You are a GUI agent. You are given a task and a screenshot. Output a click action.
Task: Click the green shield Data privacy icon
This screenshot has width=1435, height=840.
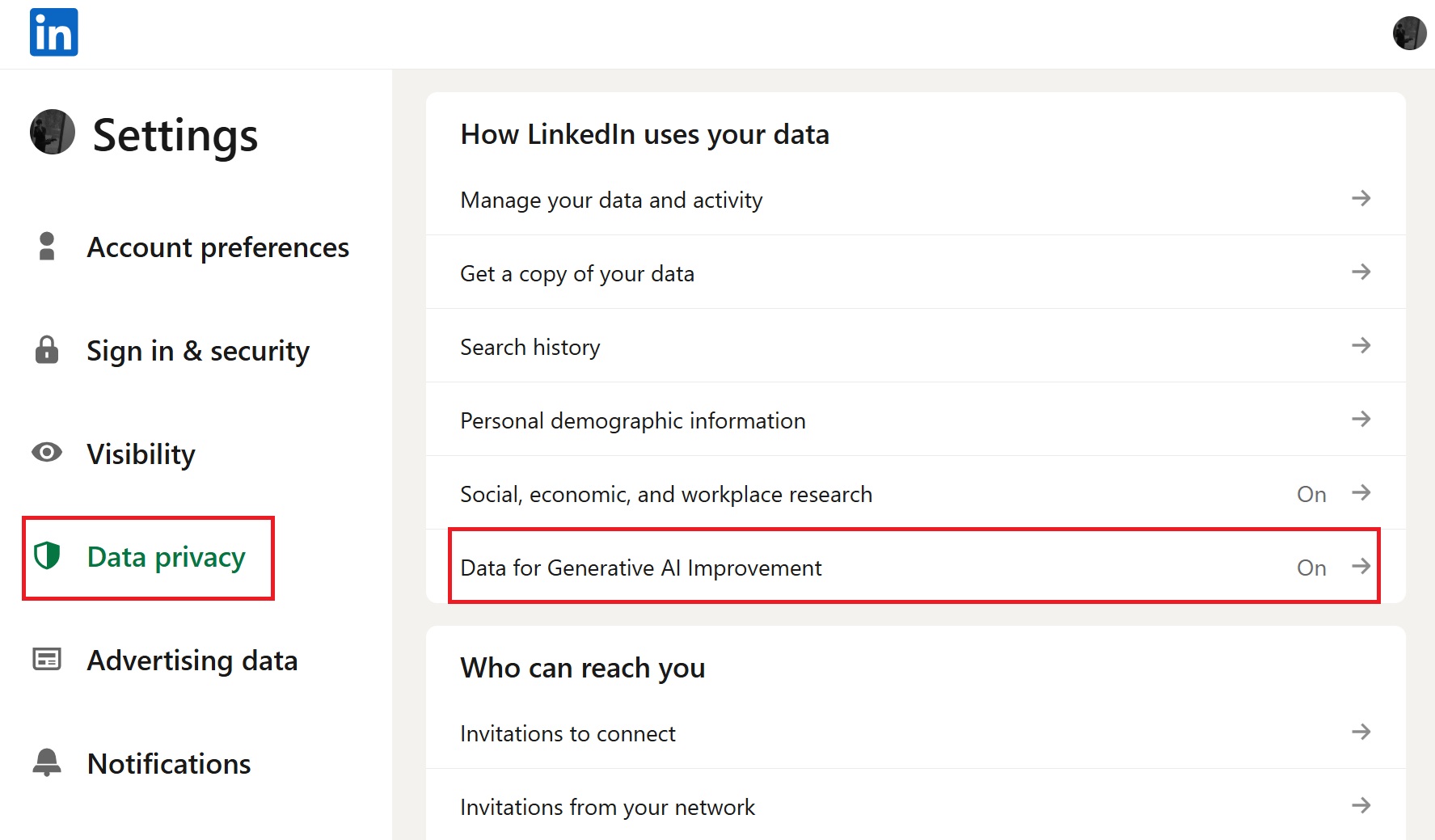[47, 556]
